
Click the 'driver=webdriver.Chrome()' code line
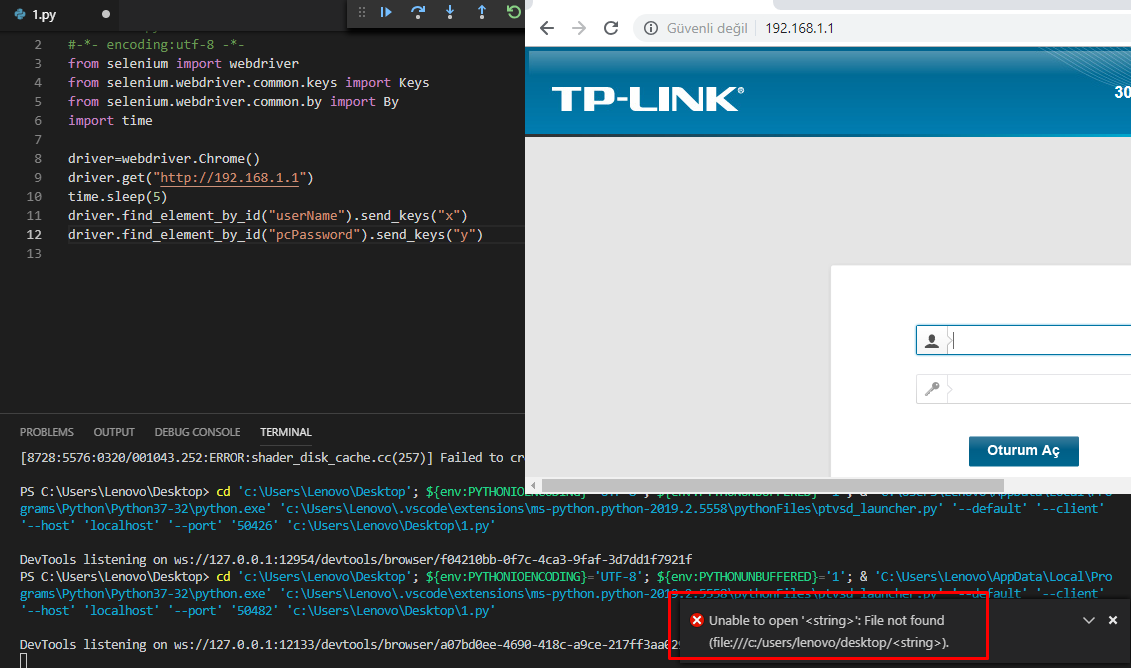(x=164, y=159)
